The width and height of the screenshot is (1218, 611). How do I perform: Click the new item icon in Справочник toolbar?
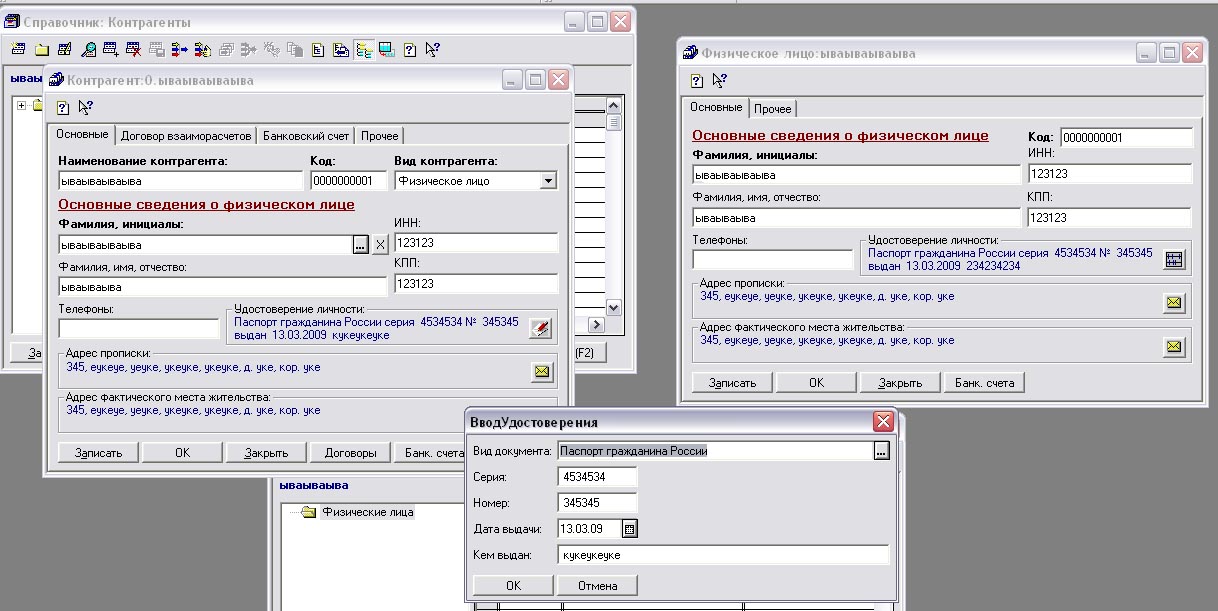coord(18,49)
